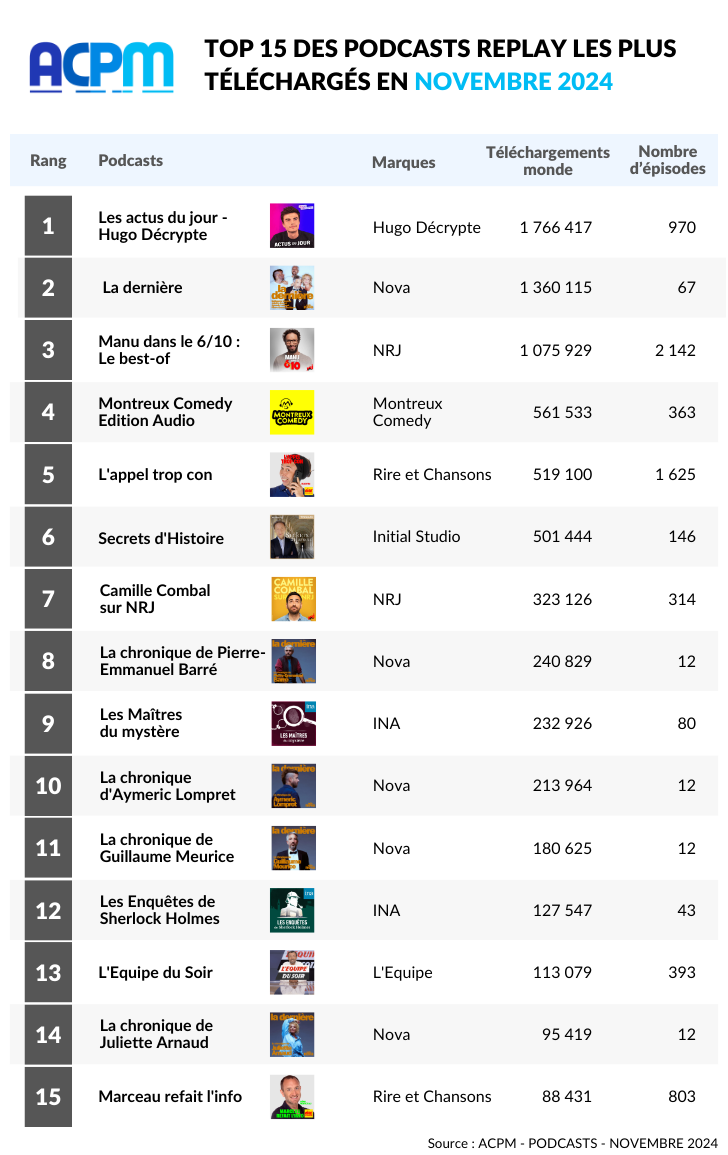This screenshot has height=1155, width=728.
Task: Click the Téléchargements monde column header
Action: 547,161
